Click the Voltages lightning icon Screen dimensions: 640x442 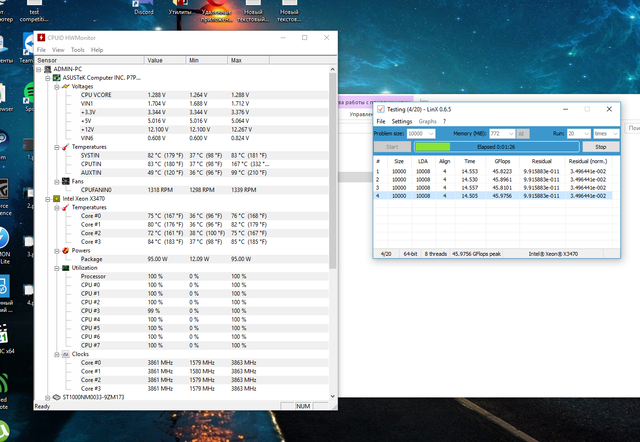click(x=66, y=87)
